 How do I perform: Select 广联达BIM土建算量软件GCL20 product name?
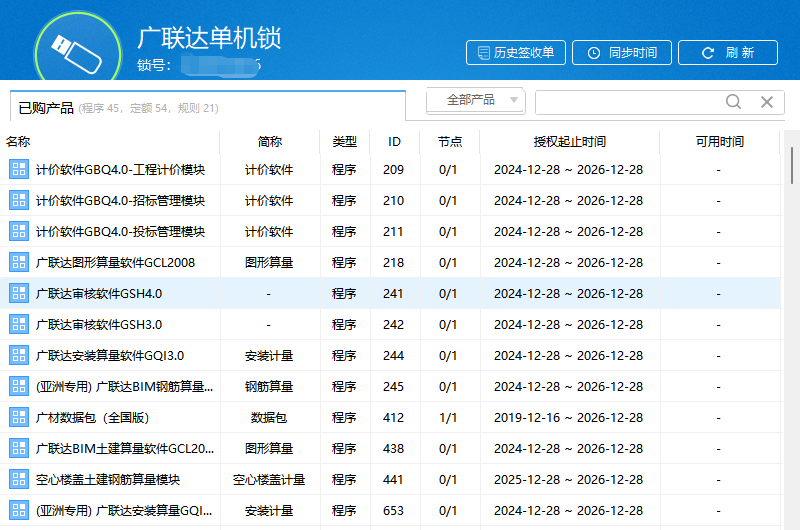[x=125, y=448]
